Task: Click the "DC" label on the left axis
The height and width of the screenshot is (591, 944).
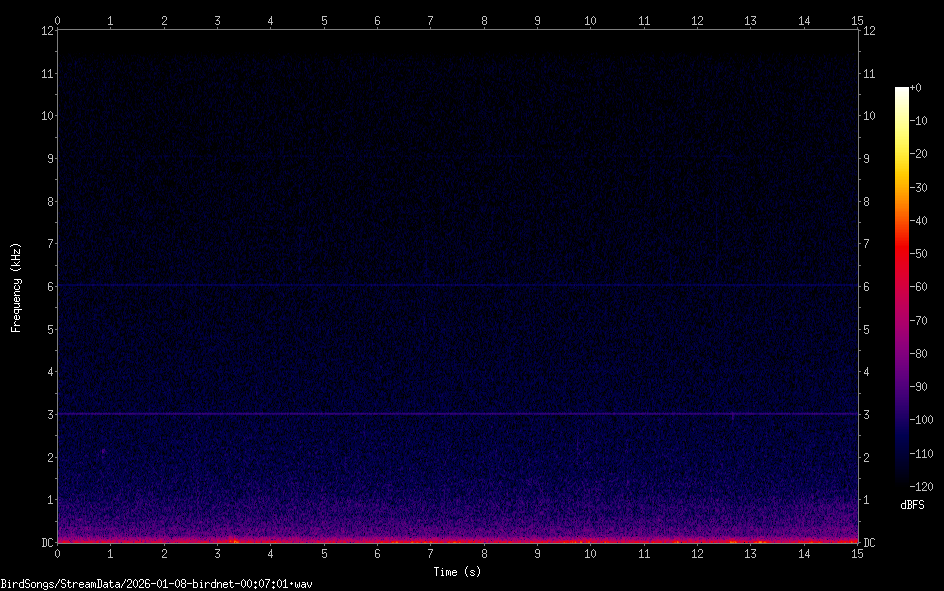Action: pos(46,543)
